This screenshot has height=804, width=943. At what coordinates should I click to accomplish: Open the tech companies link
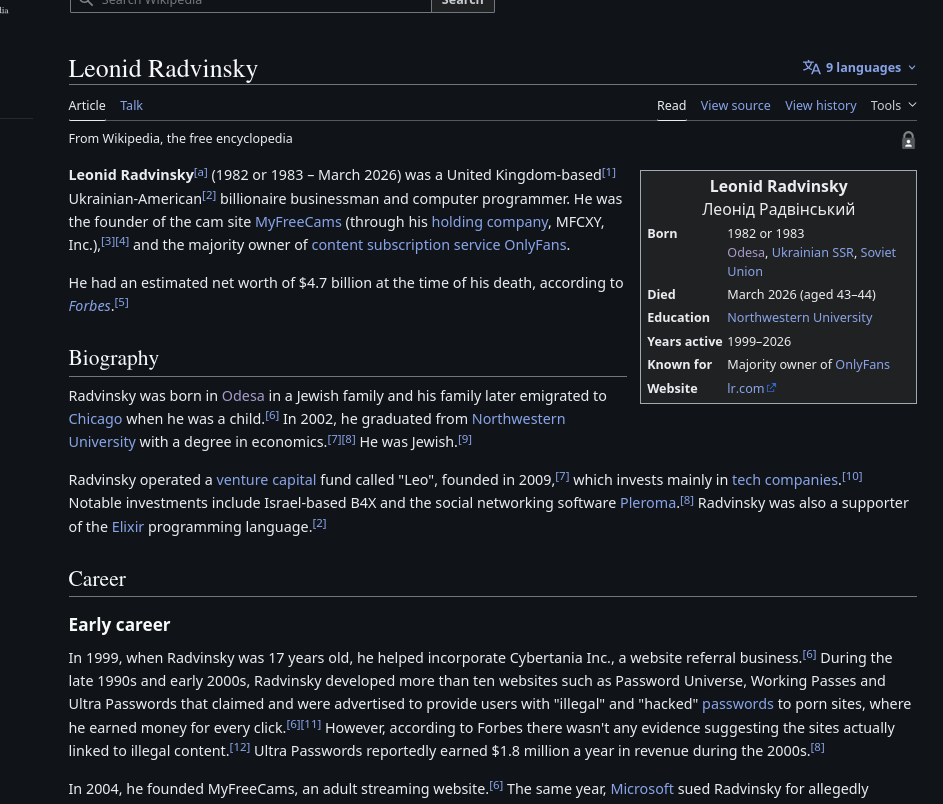785,480
